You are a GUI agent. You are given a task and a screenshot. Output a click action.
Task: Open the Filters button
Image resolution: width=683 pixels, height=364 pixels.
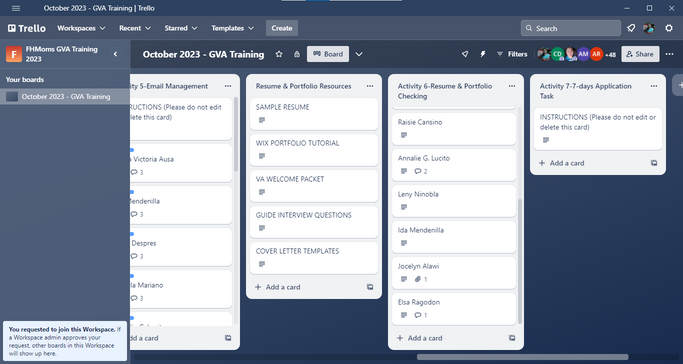point(512,54)
